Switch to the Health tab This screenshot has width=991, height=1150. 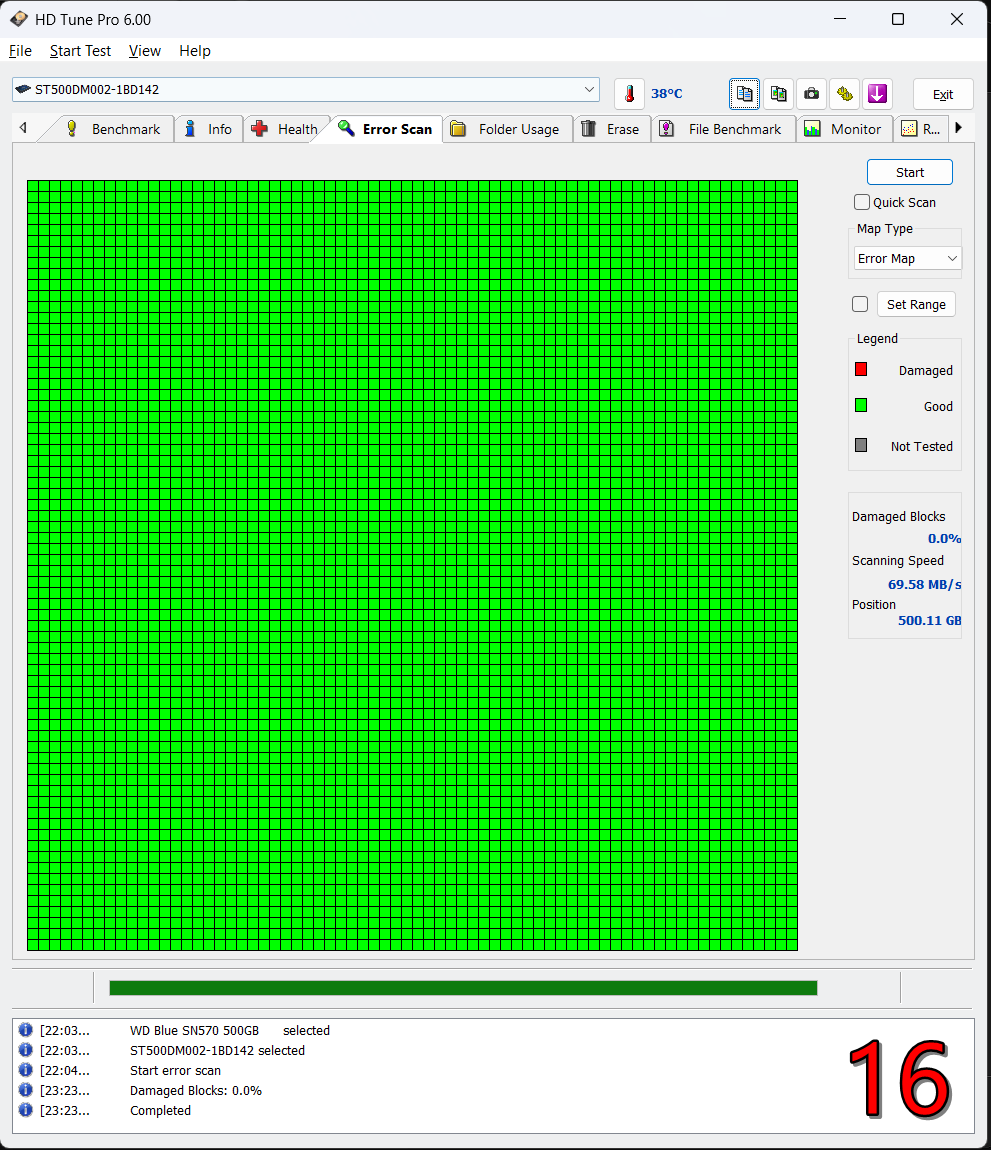[285, 129]
